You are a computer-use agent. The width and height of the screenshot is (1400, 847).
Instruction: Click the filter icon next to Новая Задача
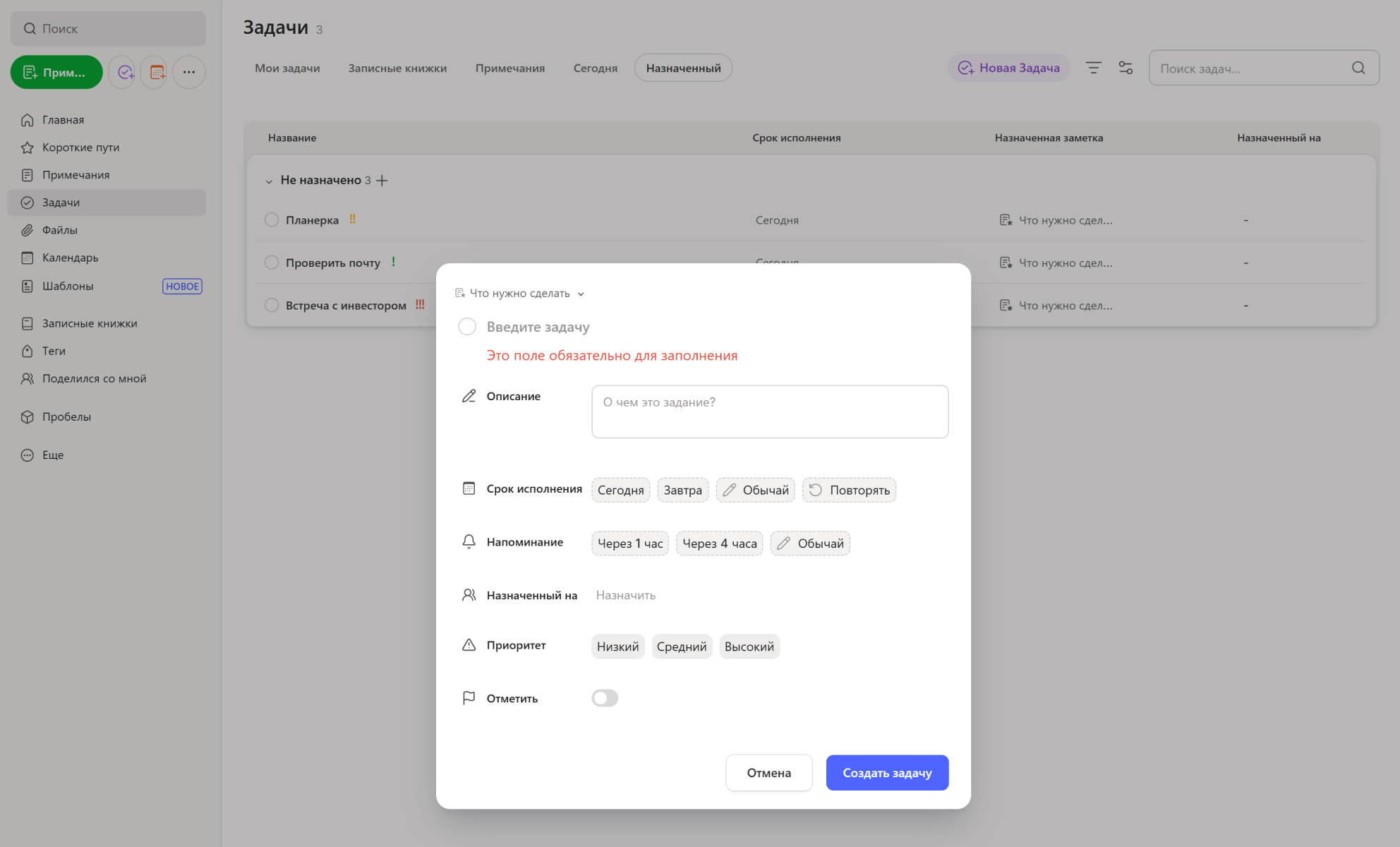(1093, 67)
